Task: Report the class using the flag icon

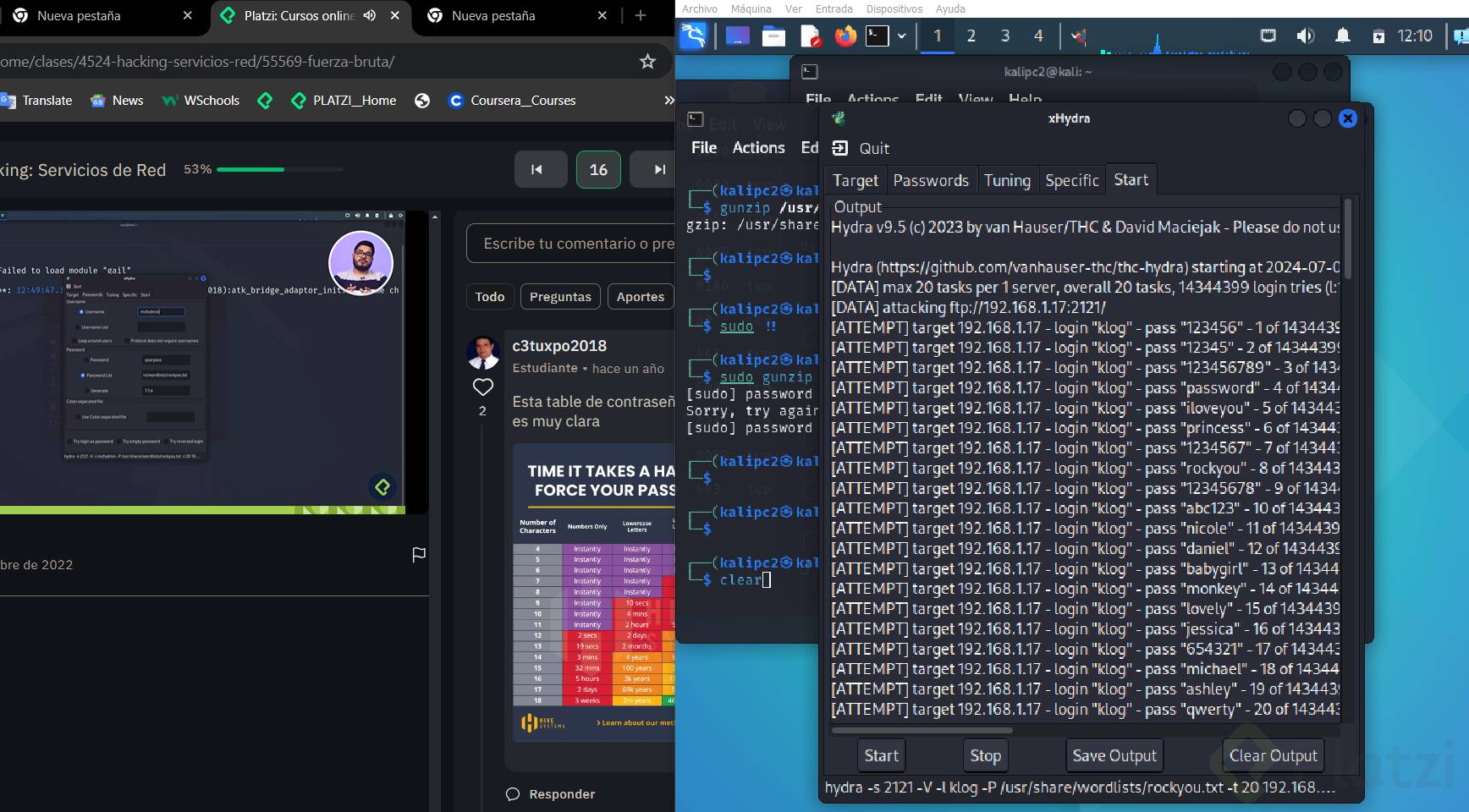Action: 418,555
